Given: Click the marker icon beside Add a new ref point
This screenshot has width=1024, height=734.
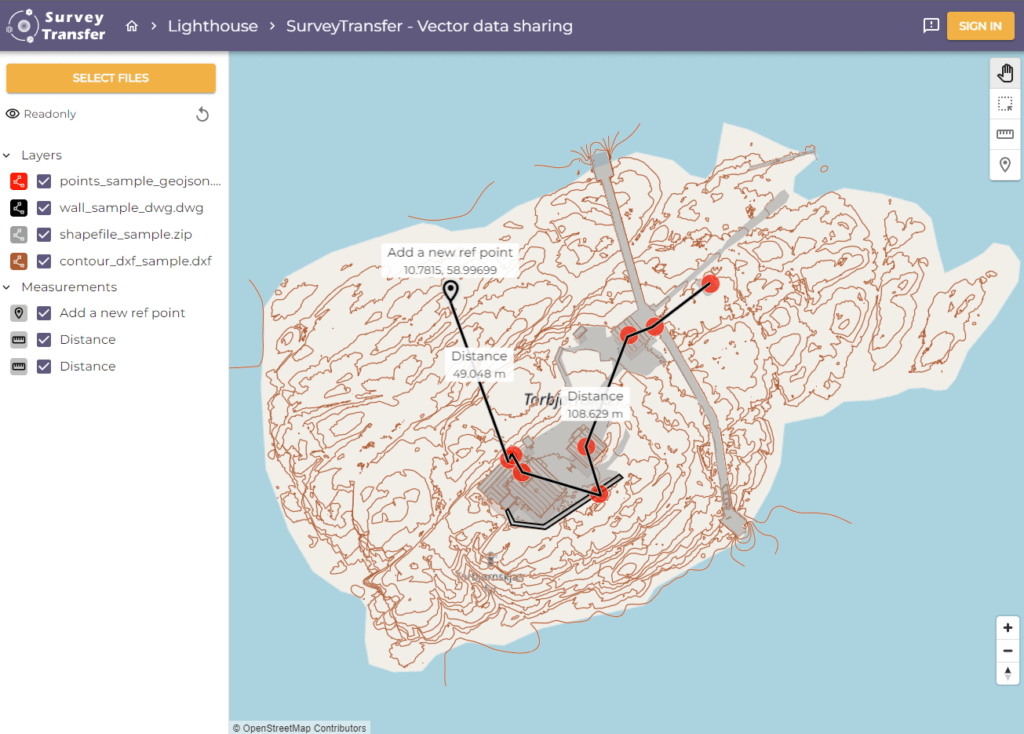Looking at the screenshot, I should [17, 313].
